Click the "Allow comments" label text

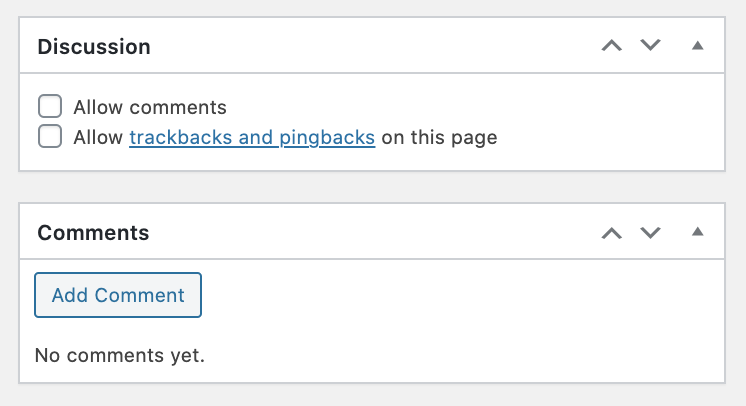150,108
